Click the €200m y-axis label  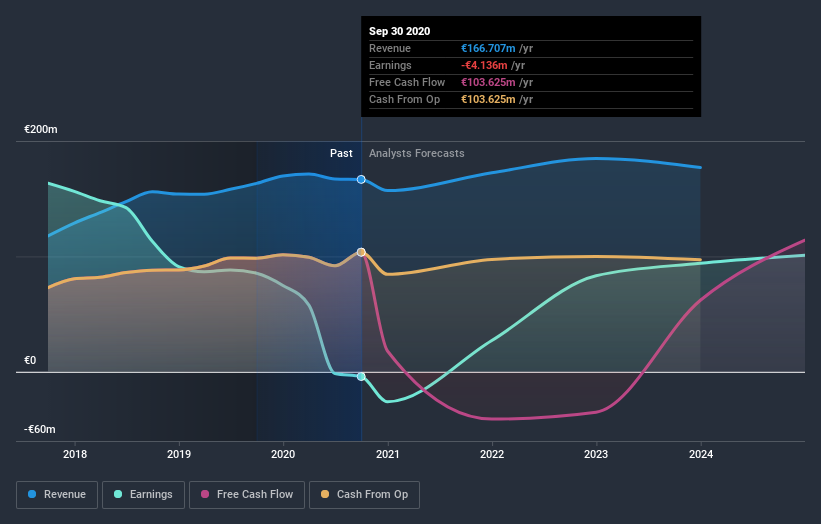pyautogui.click(x=41, y=129)
